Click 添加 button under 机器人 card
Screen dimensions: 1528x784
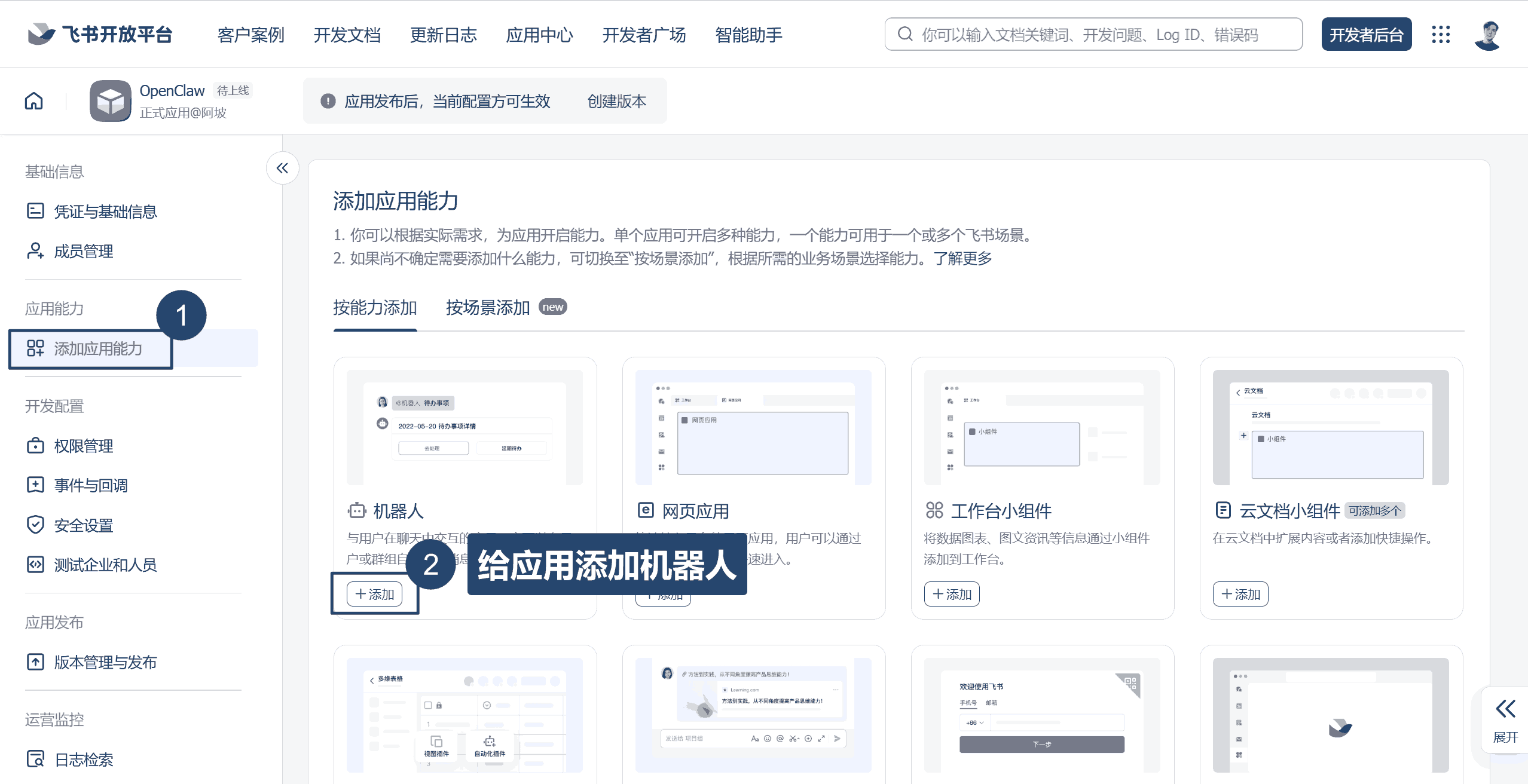tap(374, 594)
